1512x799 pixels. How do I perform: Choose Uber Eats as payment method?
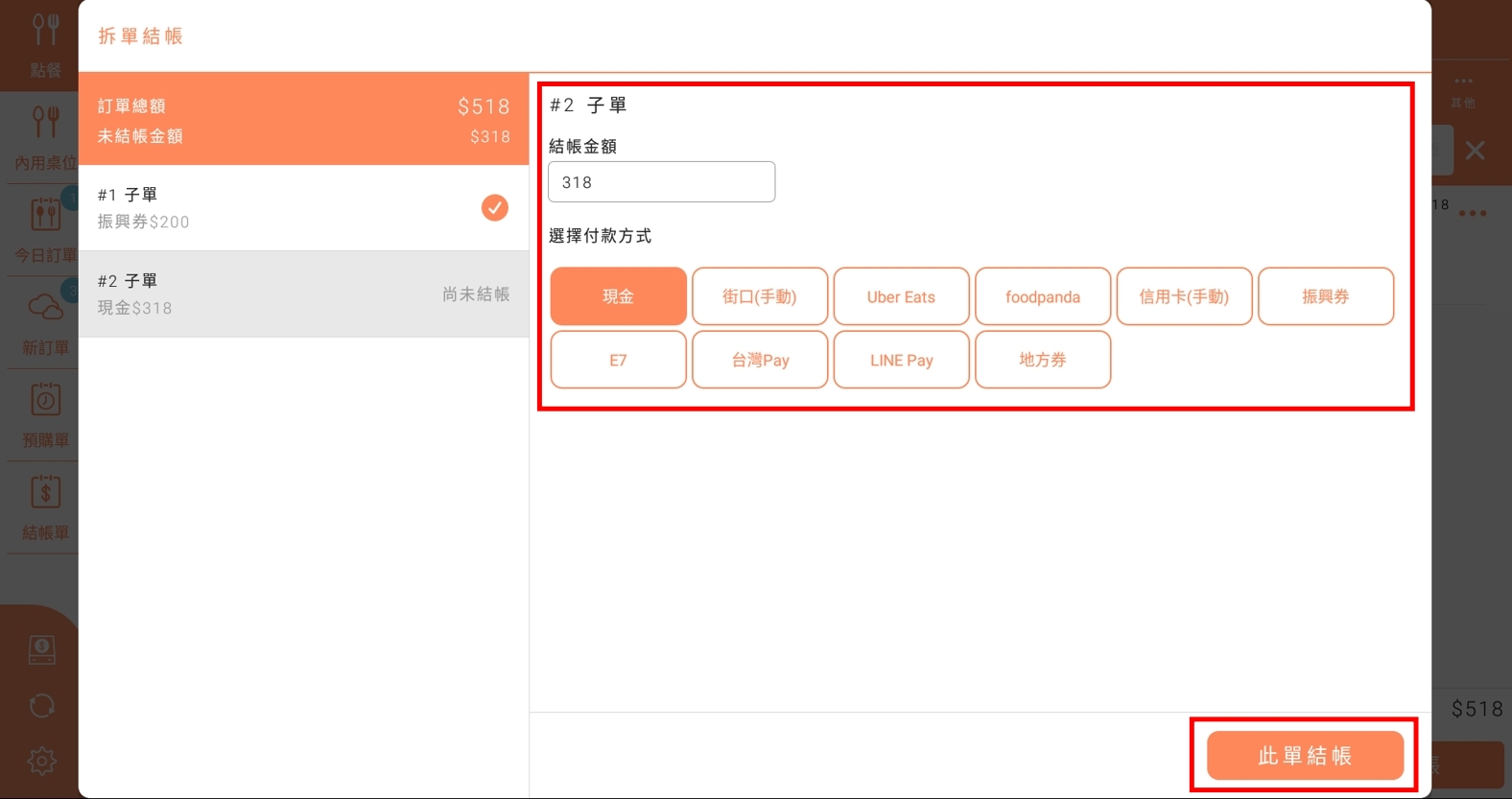point(901,296)
